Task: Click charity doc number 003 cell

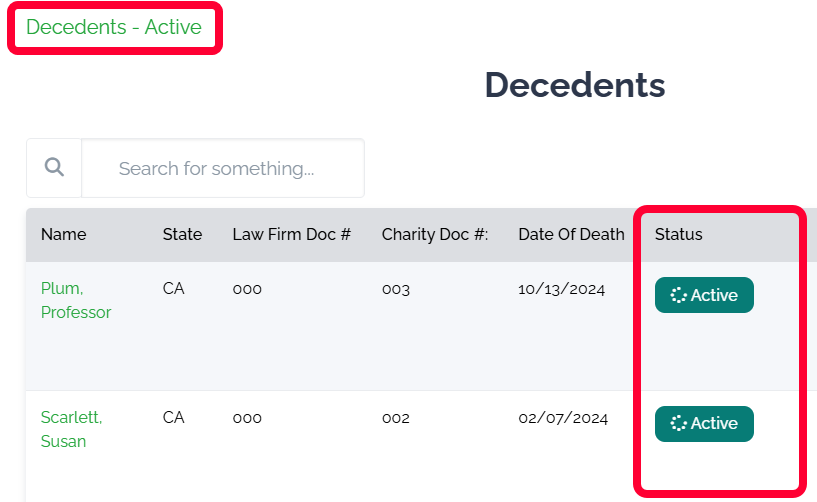Action: [396, 289]
